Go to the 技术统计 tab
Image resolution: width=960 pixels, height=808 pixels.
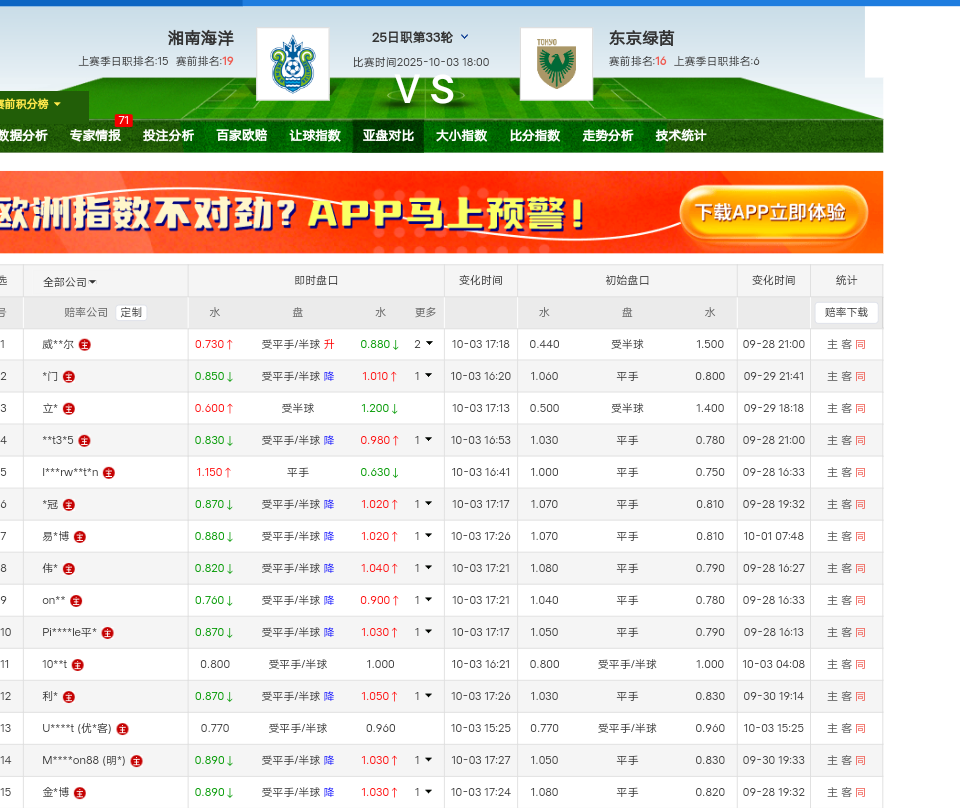click(681, 136)
